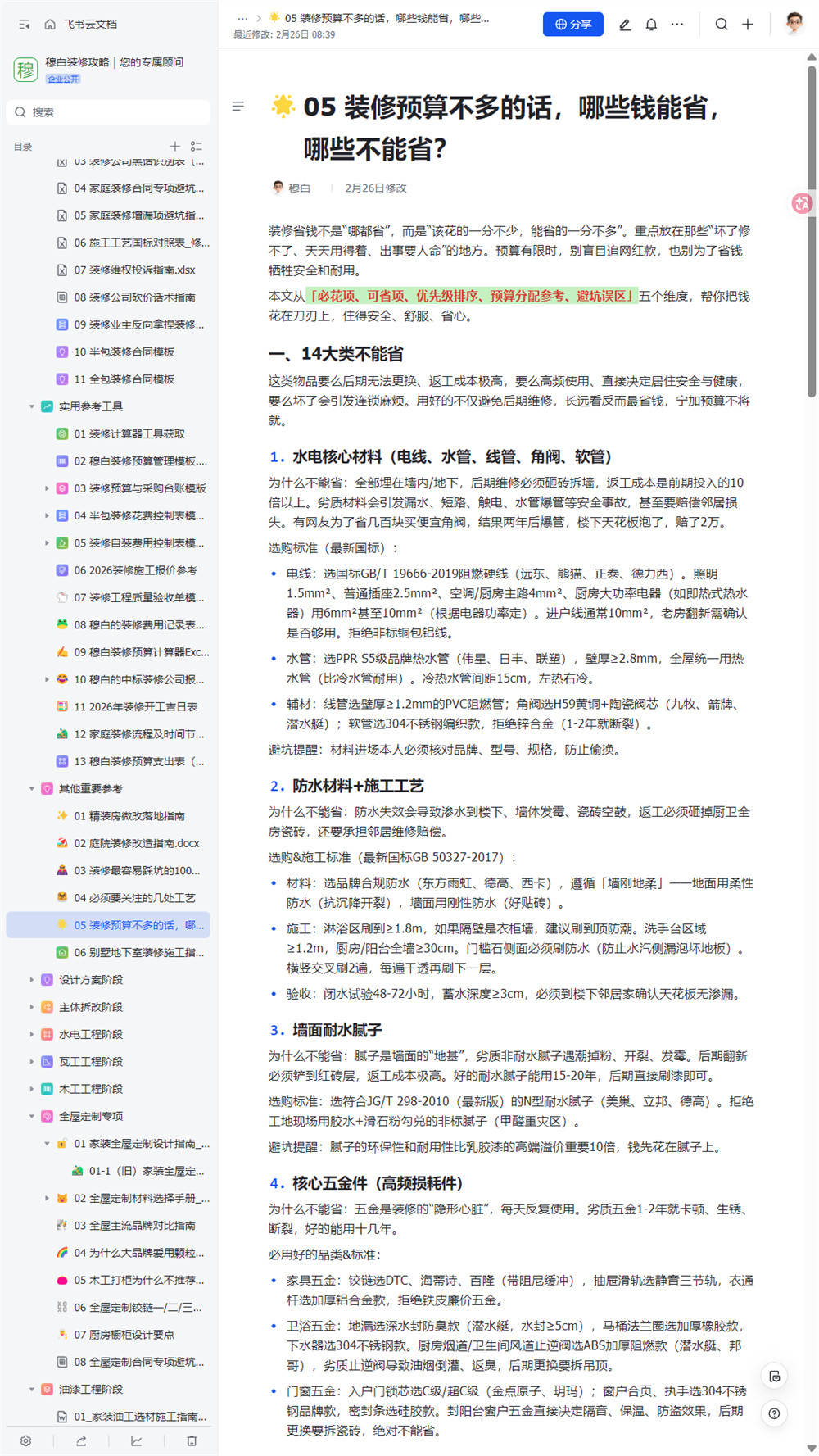Collapse the 实用参考工具 section
819x1456 pixels.
32,406
